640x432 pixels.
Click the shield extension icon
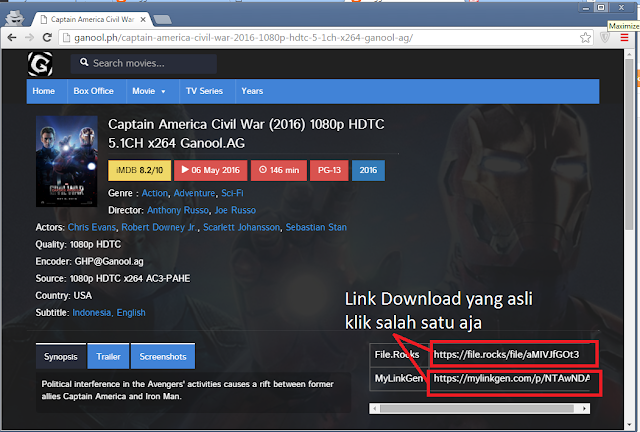tap(605, 38)
